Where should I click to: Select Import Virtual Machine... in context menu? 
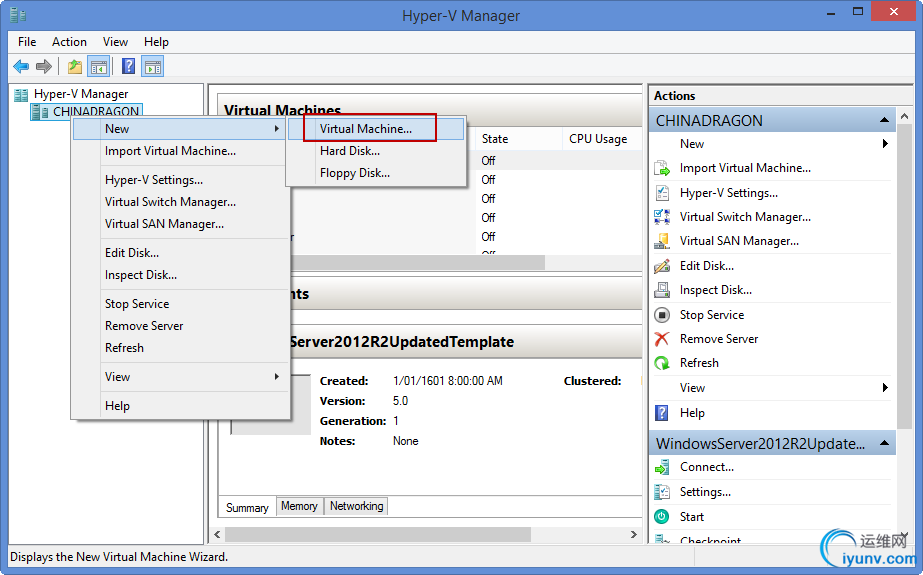181,151
